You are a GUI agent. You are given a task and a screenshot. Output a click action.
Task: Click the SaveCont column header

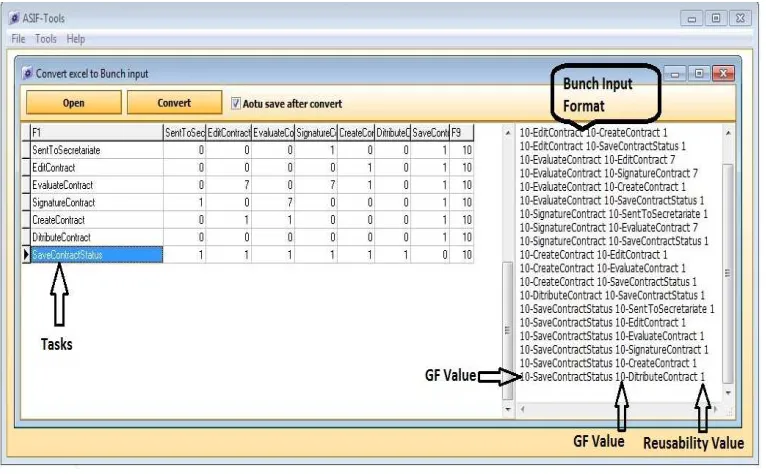click(430, 132)
